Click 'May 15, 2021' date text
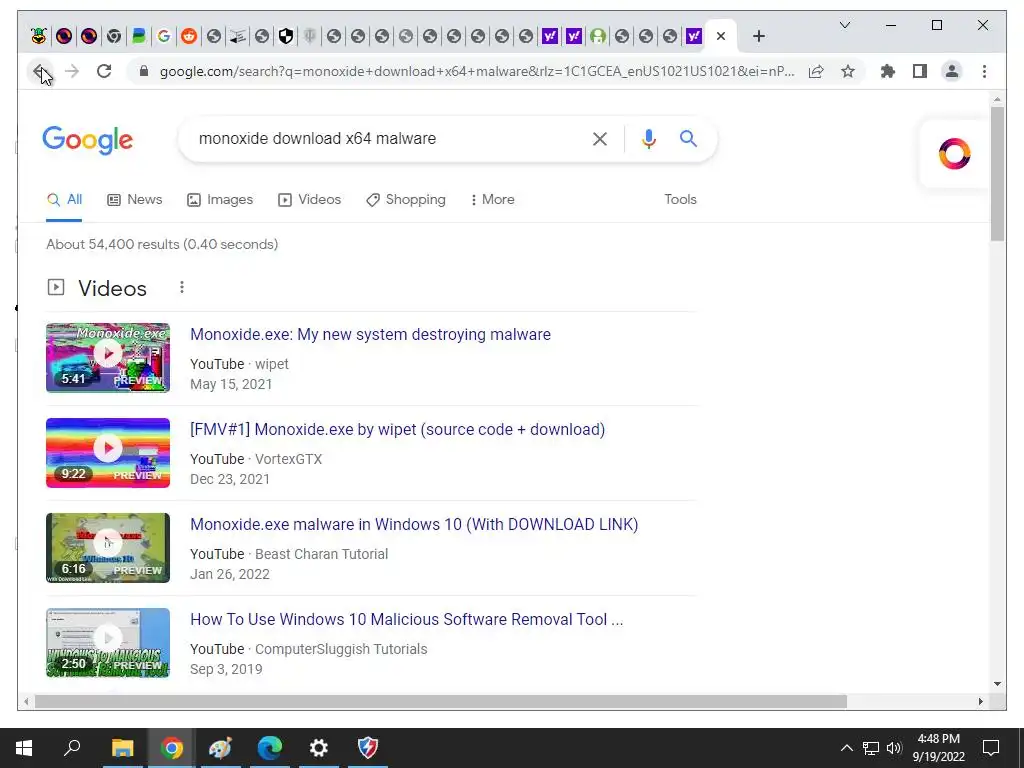This screenshot has width=1024, height=768. [x=231, y=384]
